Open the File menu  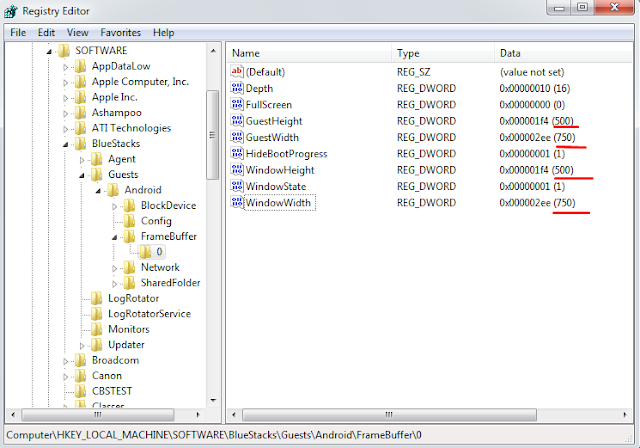coord(18,33)
